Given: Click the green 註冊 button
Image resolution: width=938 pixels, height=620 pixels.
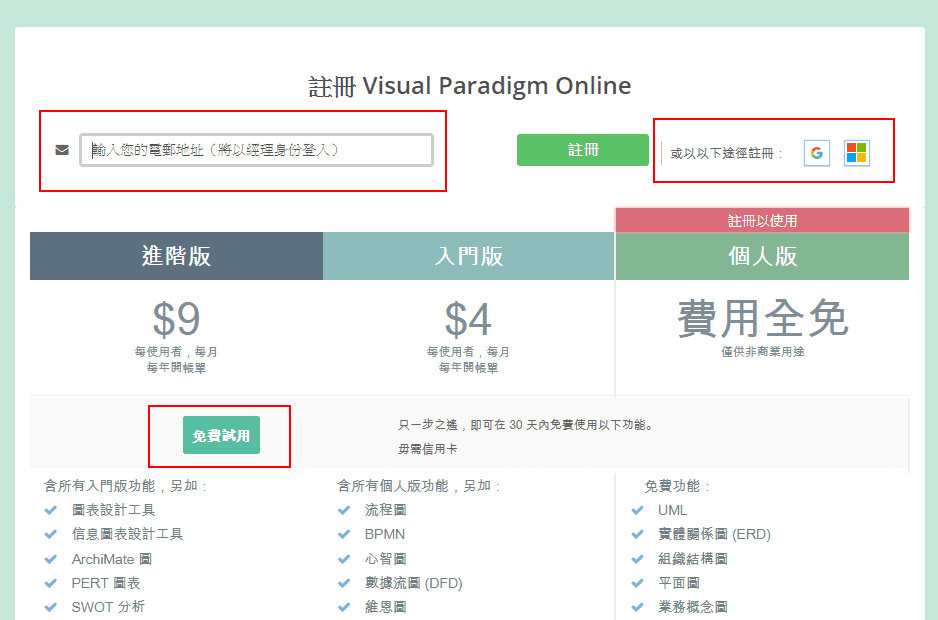Looking at the screenshot, I should [x=583, y=150].
